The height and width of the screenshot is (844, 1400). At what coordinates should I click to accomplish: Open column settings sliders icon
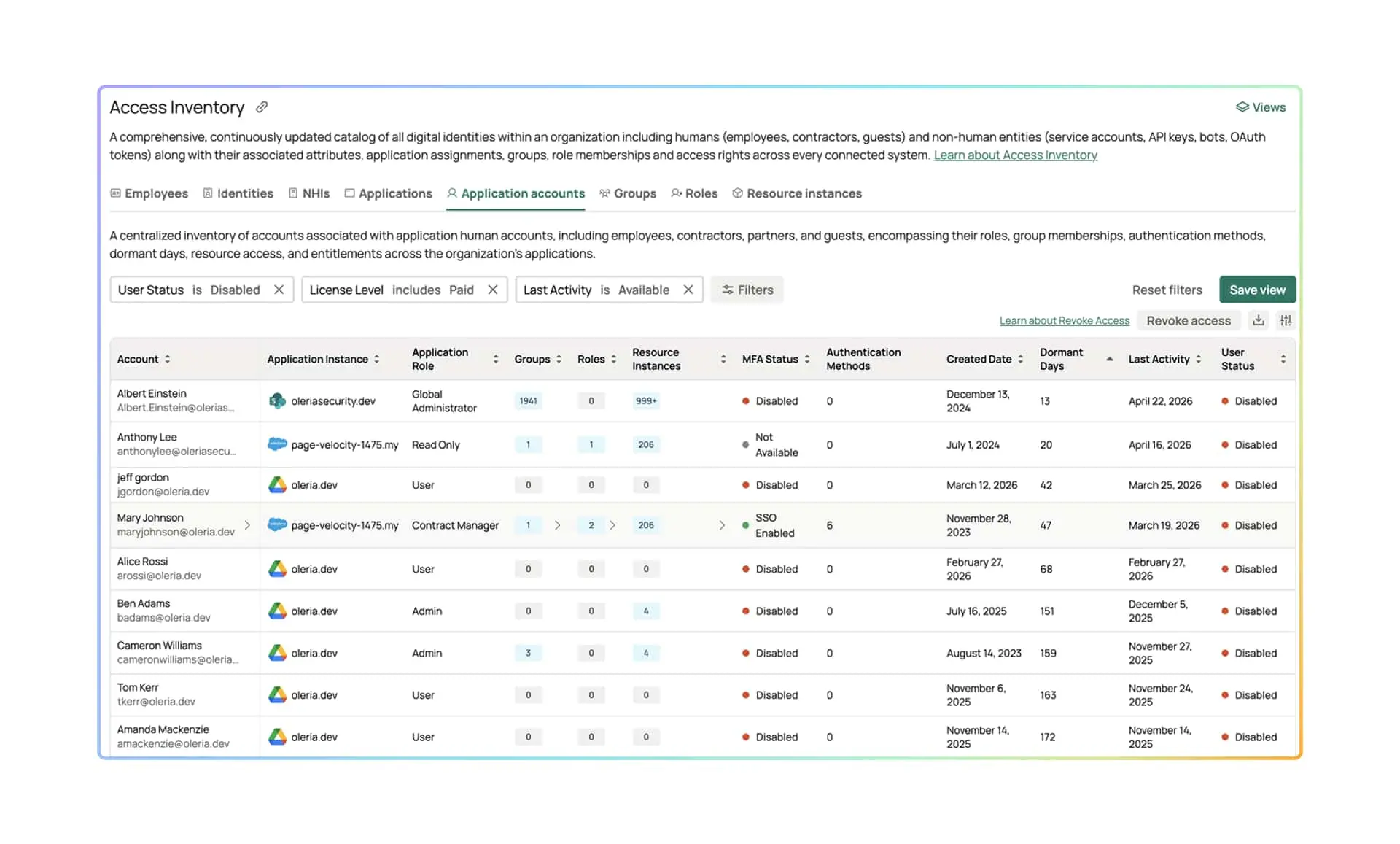[x=1286, y=320]
